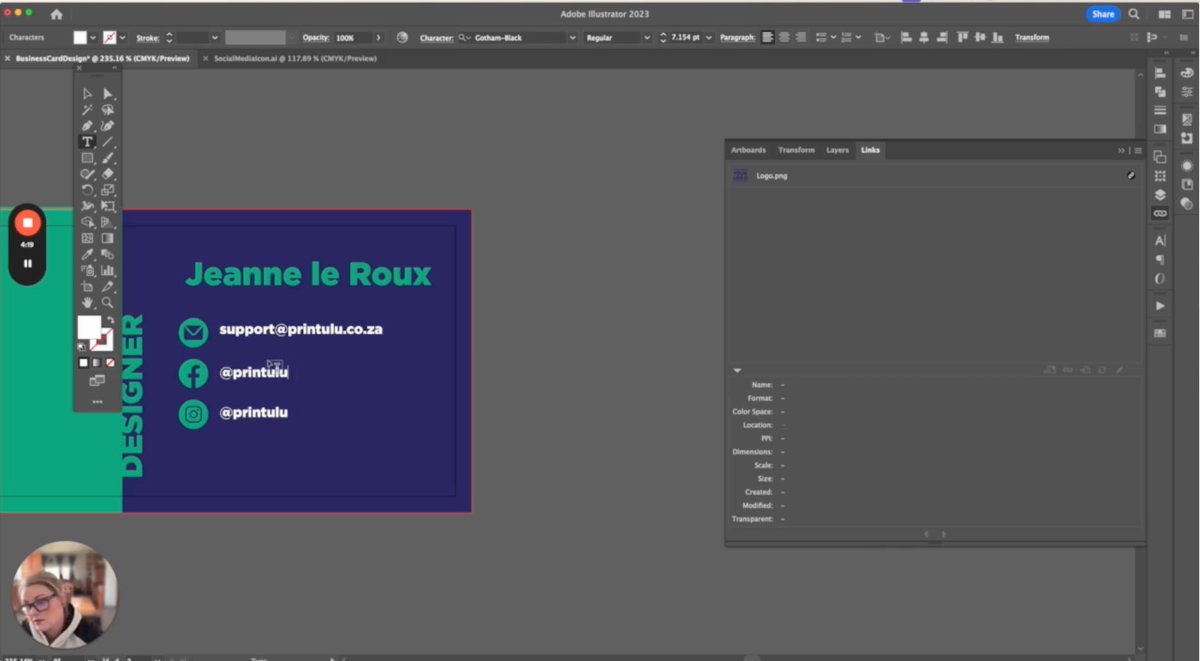Viewport: 1200px width, 661px height.
Task: Open the Layers panel icon in dock
Action: [x=1160, y=195]
